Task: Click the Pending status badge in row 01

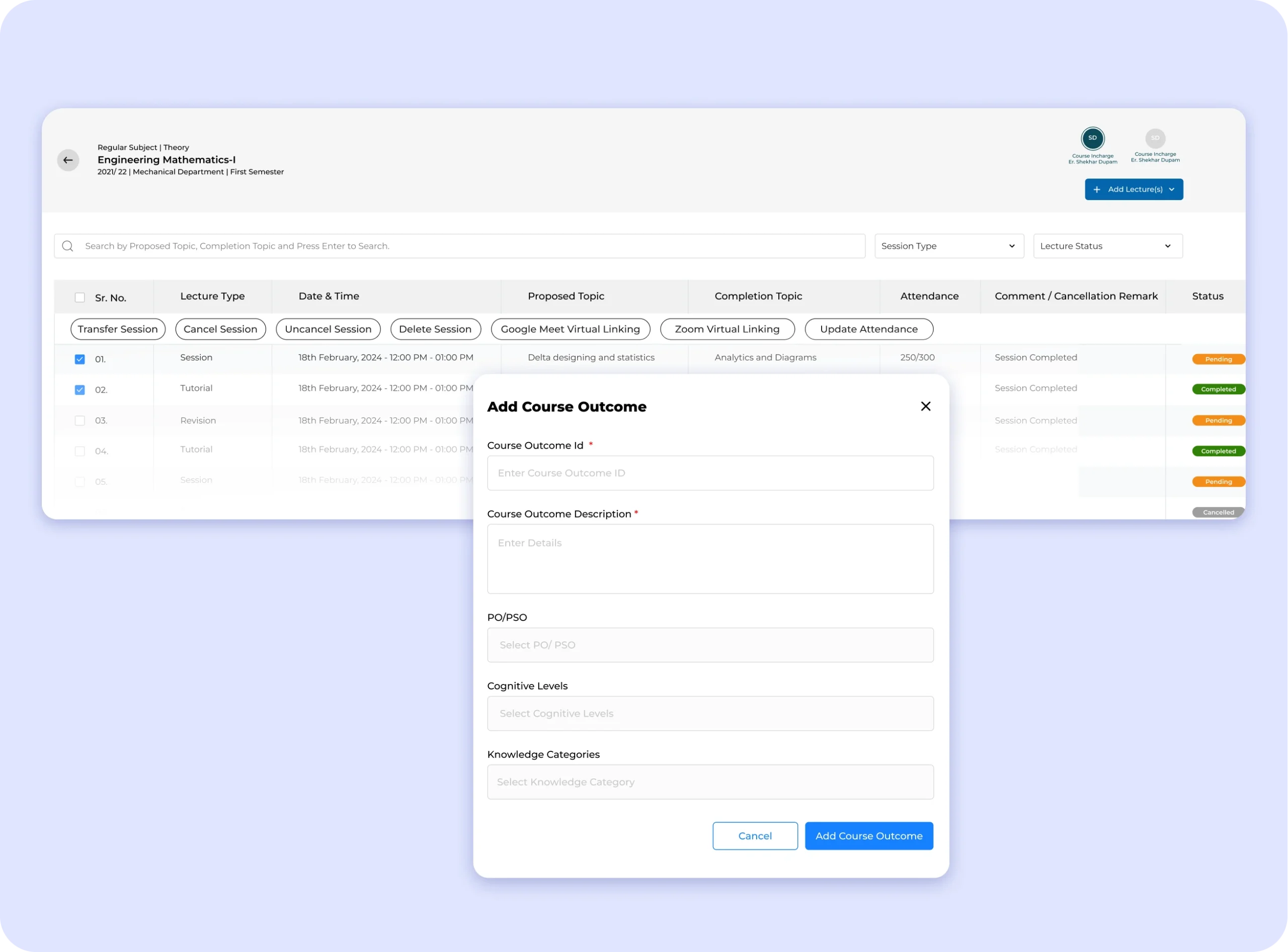Action: click(1218, 359)
